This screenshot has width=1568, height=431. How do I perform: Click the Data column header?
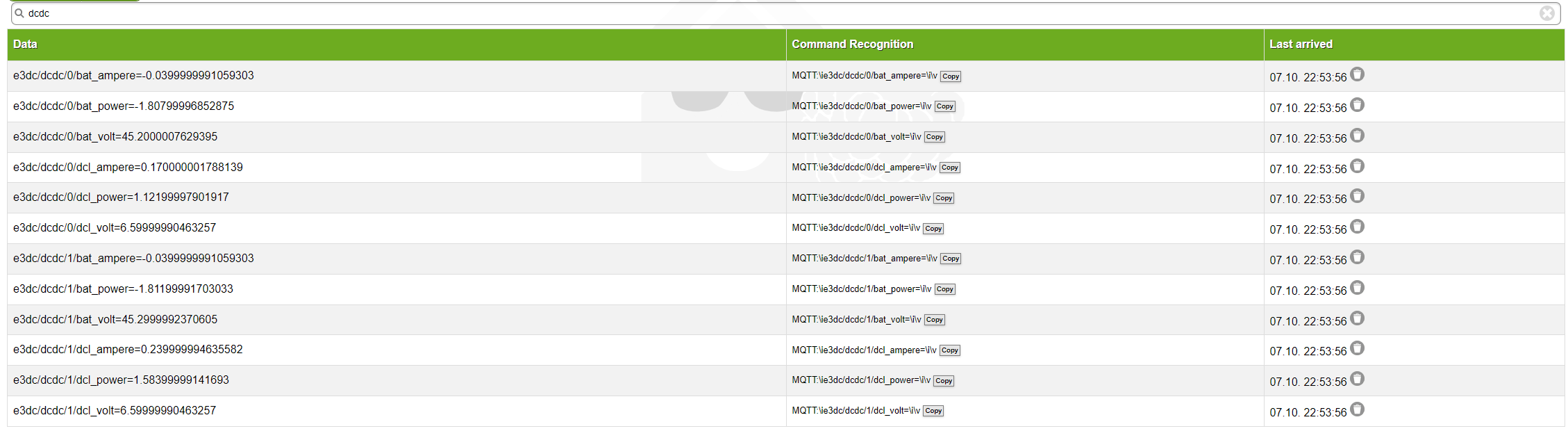(x=25, y=44)
